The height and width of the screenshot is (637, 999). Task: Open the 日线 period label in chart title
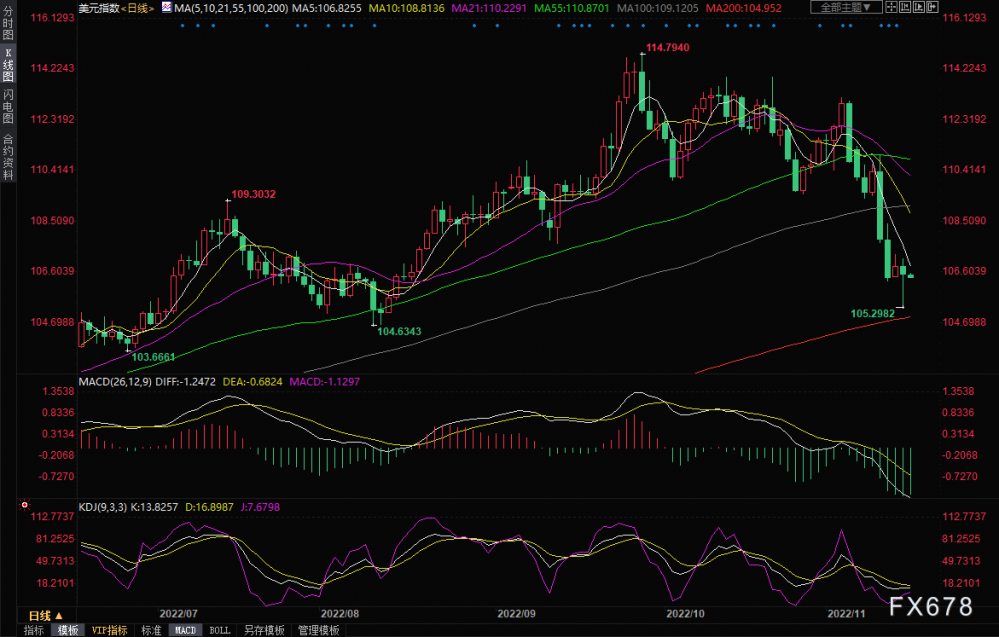pos(138,8)
